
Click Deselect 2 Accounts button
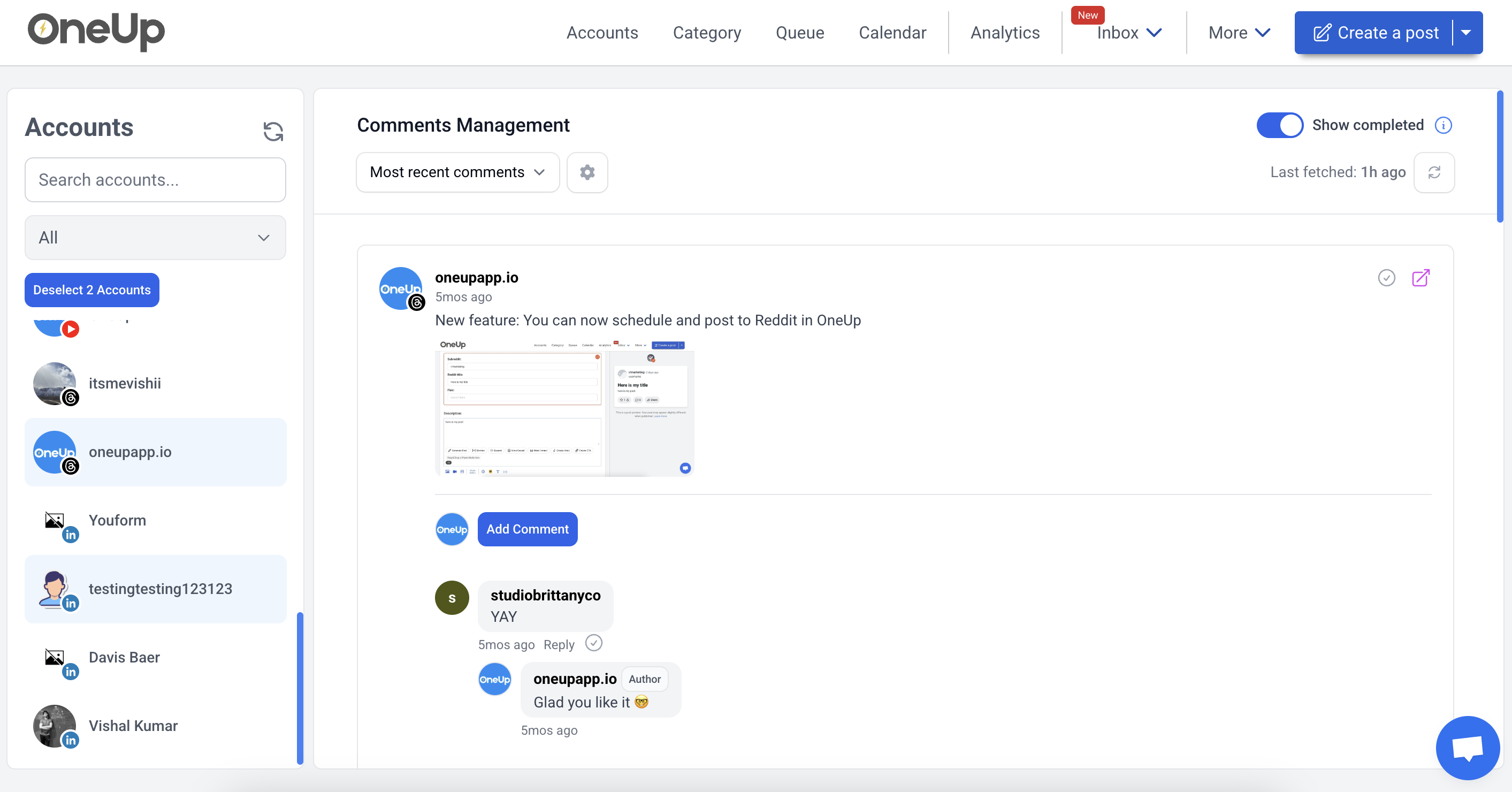(91, 290)
